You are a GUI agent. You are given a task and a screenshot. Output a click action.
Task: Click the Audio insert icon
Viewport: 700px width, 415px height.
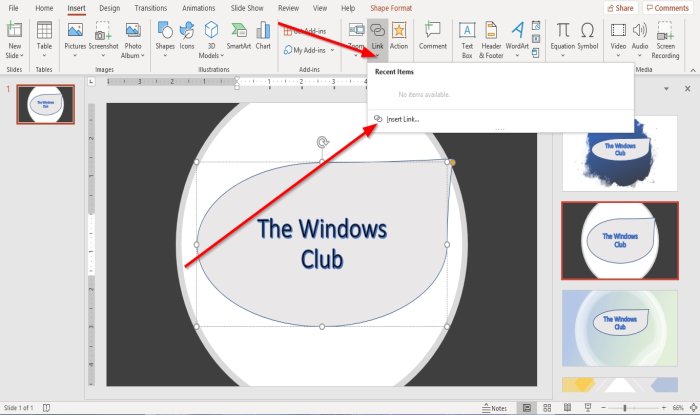[640, 30]
